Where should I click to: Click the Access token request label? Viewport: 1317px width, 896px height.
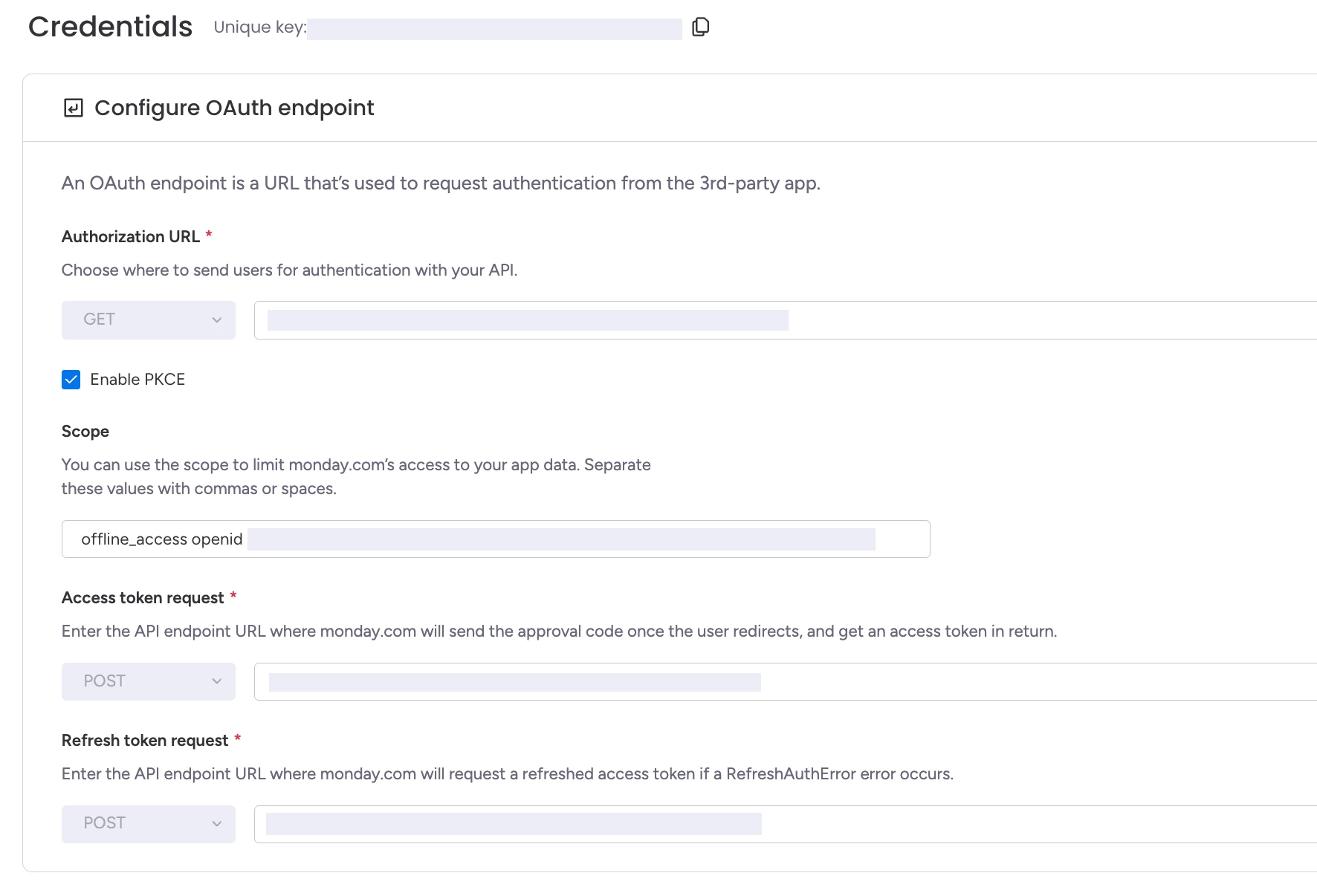point(143,598)
